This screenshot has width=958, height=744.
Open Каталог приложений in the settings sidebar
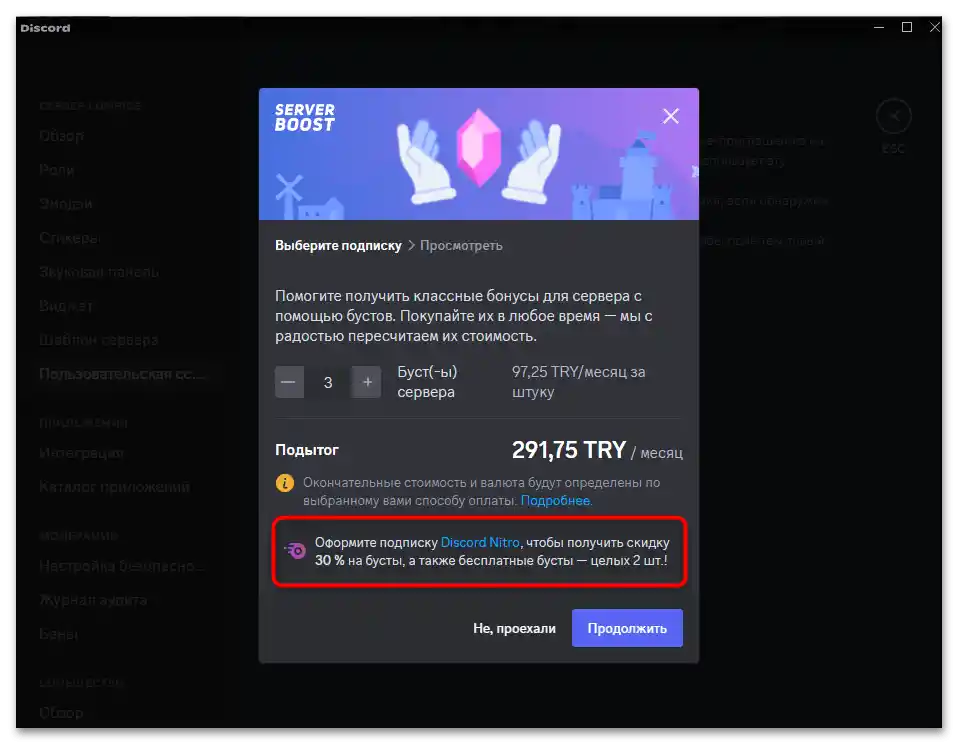(114, 487)
